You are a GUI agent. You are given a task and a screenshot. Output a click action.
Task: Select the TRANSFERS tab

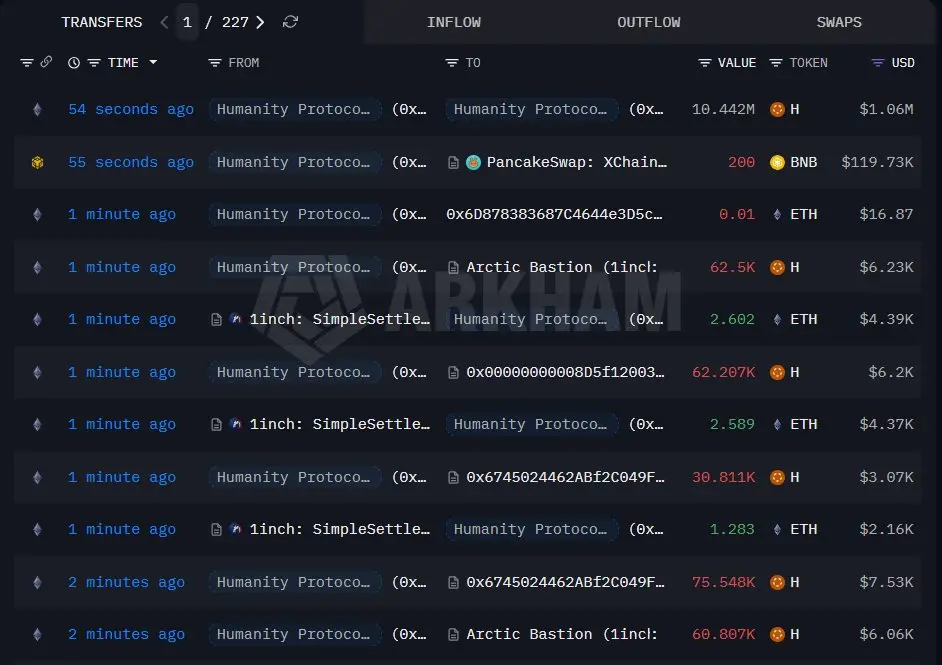click(x=102, y=22)
